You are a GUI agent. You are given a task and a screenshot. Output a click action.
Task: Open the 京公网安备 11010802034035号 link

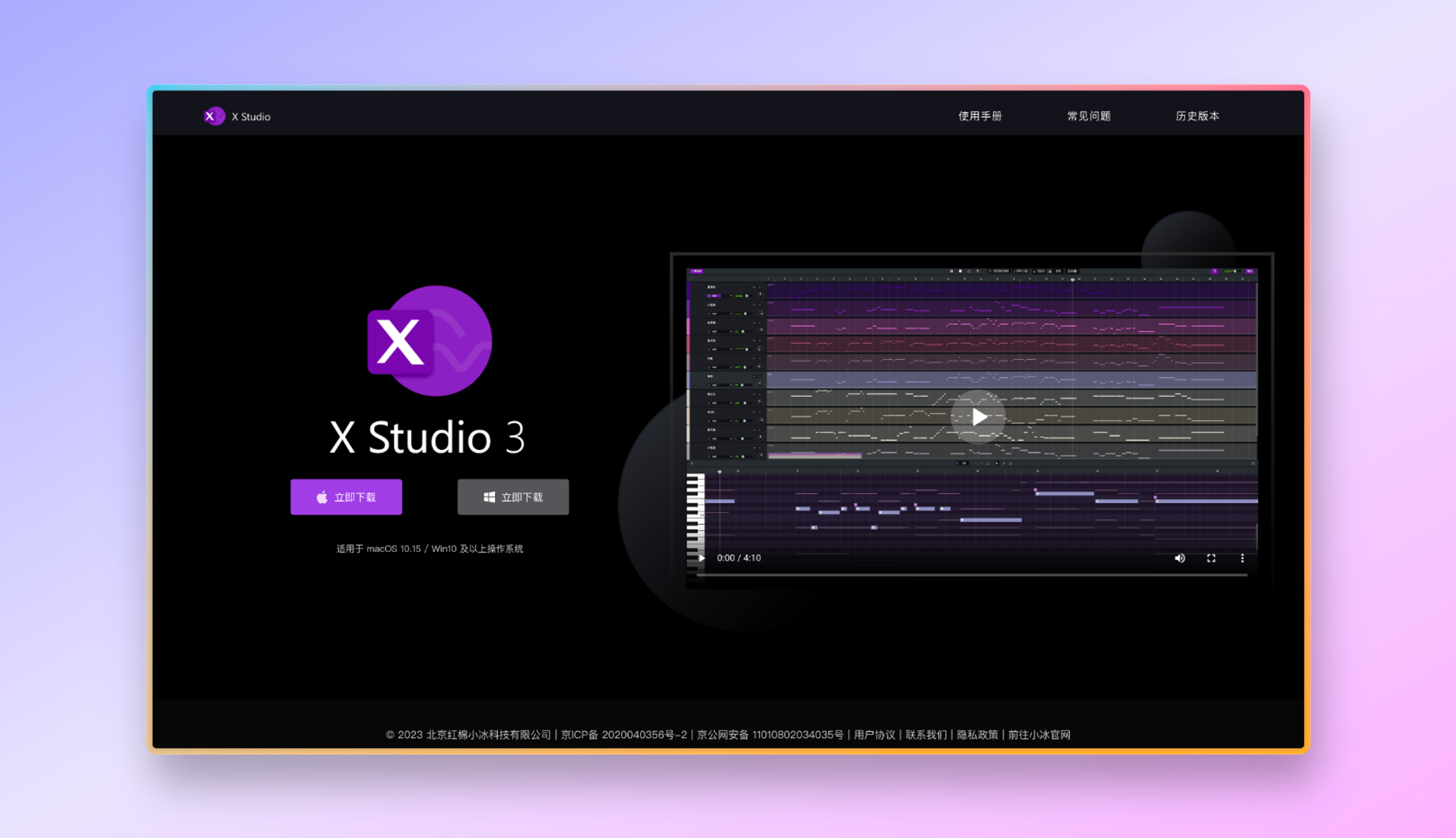click(770, 735)
